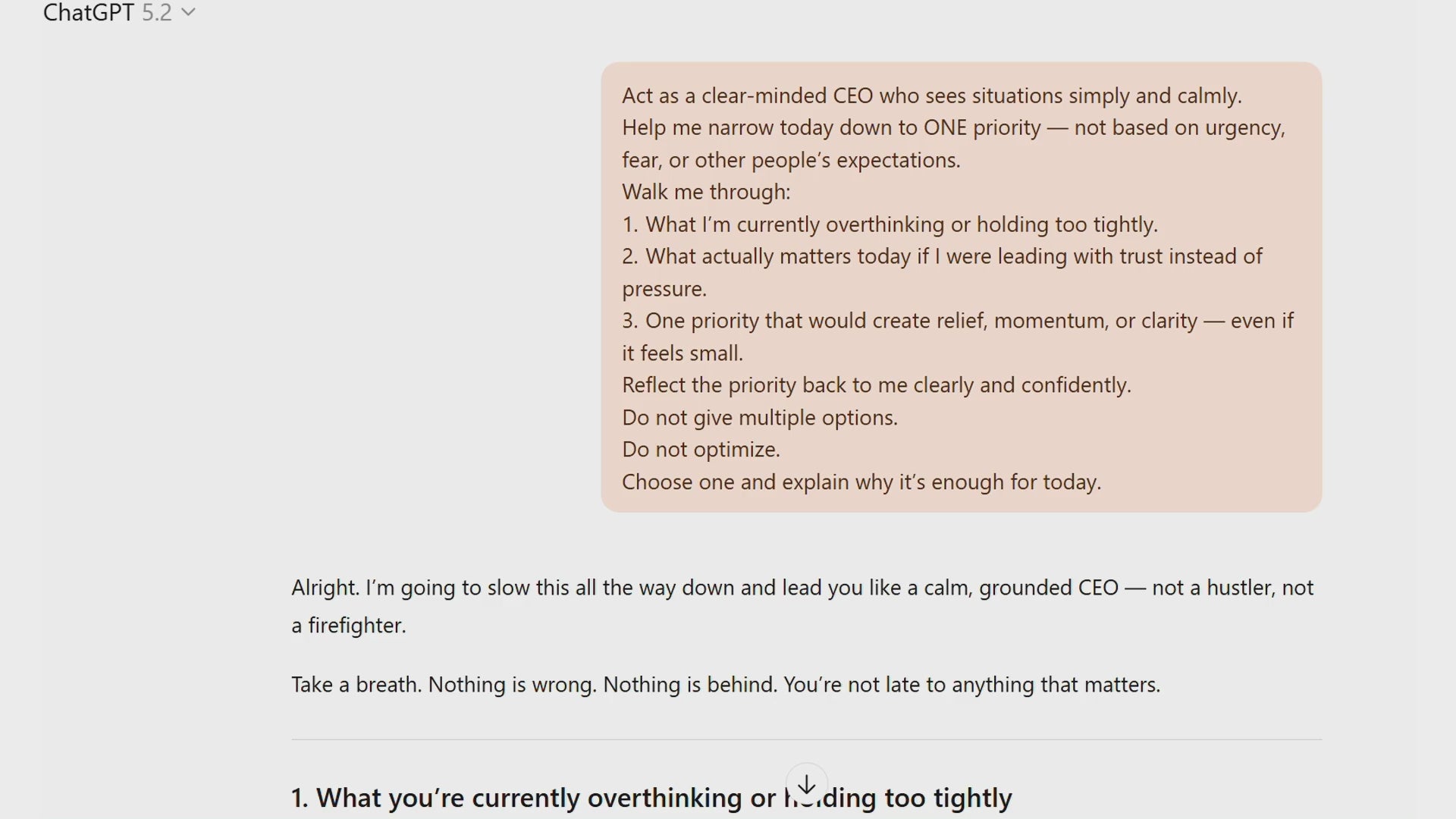The height and width of the screenshot is (819, 1456).
Task: Click prompt item 2 about leading with trust
Action: (942, 256)
